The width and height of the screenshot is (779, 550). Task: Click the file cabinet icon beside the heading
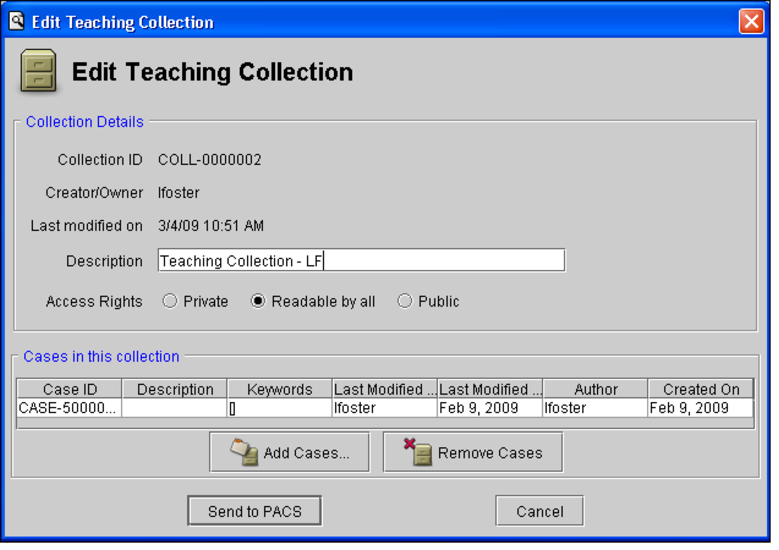pyautogui.click(x=38, y=73)
